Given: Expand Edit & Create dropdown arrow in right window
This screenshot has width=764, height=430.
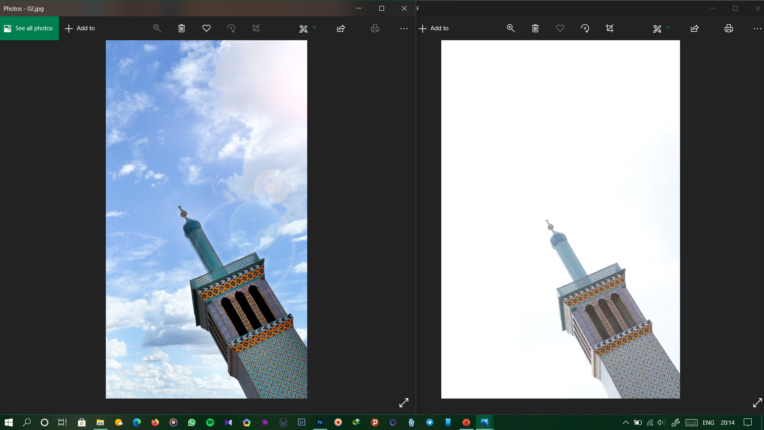Looking at the screenshot, I should (668, 28).
